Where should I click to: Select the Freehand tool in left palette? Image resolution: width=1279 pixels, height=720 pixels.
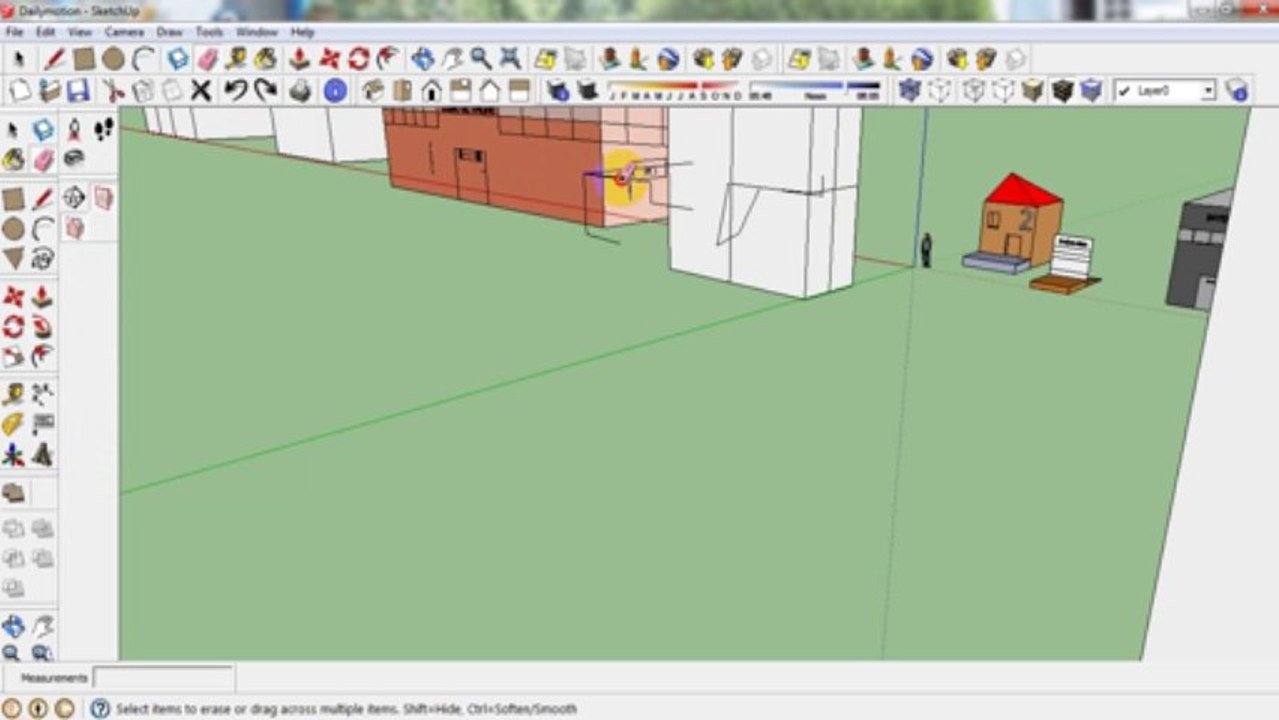tap(43, 258)
